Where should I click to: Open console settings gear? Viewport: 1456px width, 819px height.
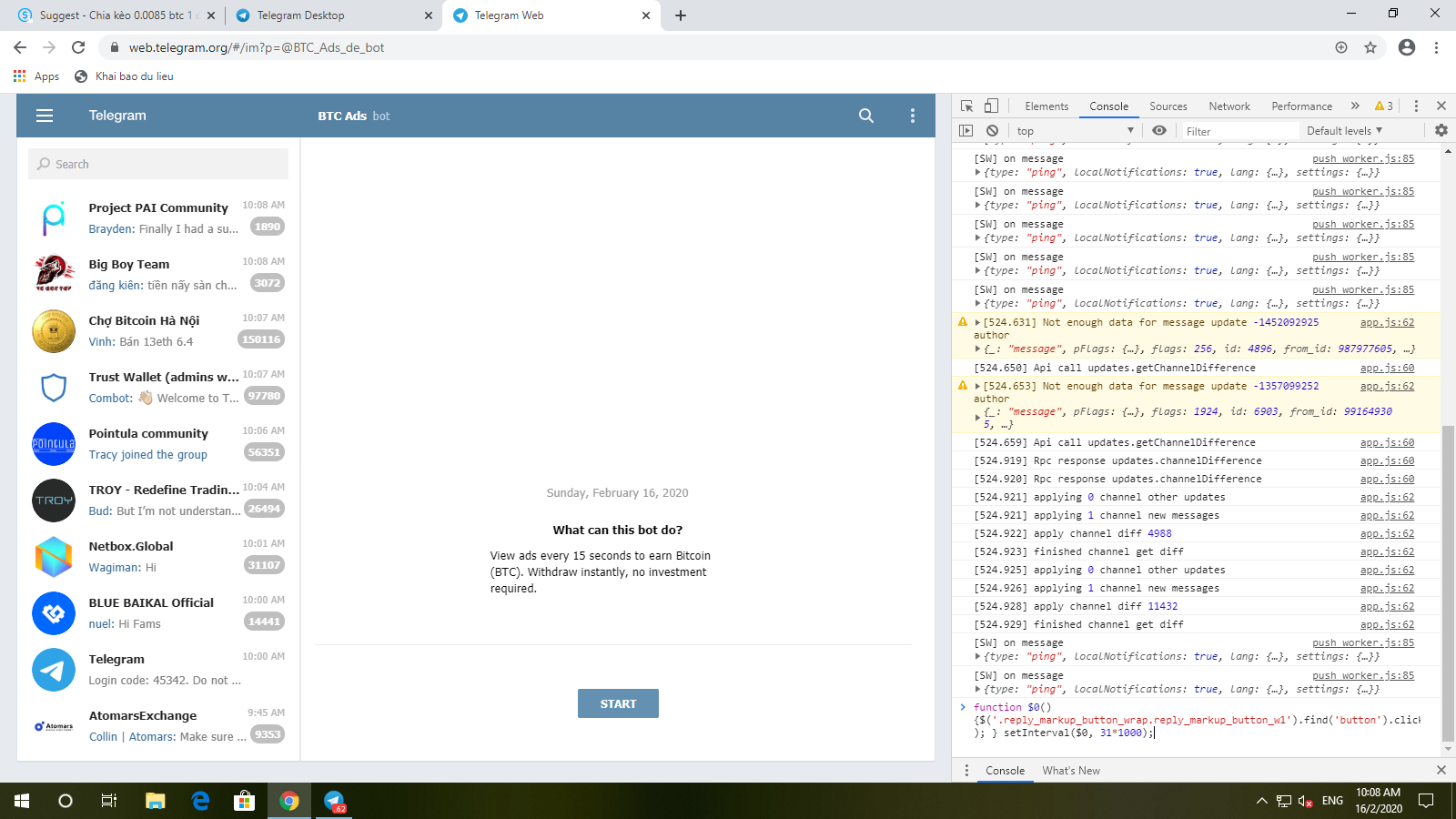point(1441,131)
